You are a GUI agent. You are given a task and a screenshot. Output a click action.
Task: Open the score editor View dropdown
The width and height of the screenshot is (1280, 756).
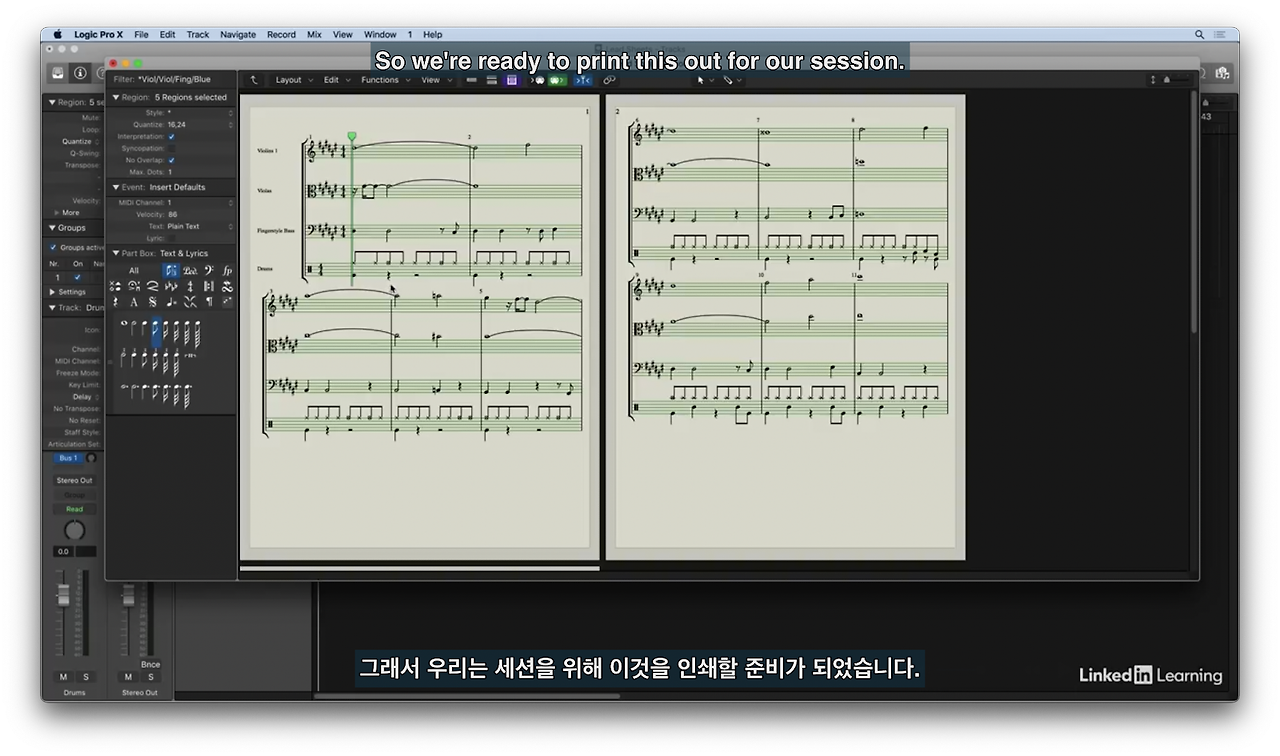(x=435, y=80)
